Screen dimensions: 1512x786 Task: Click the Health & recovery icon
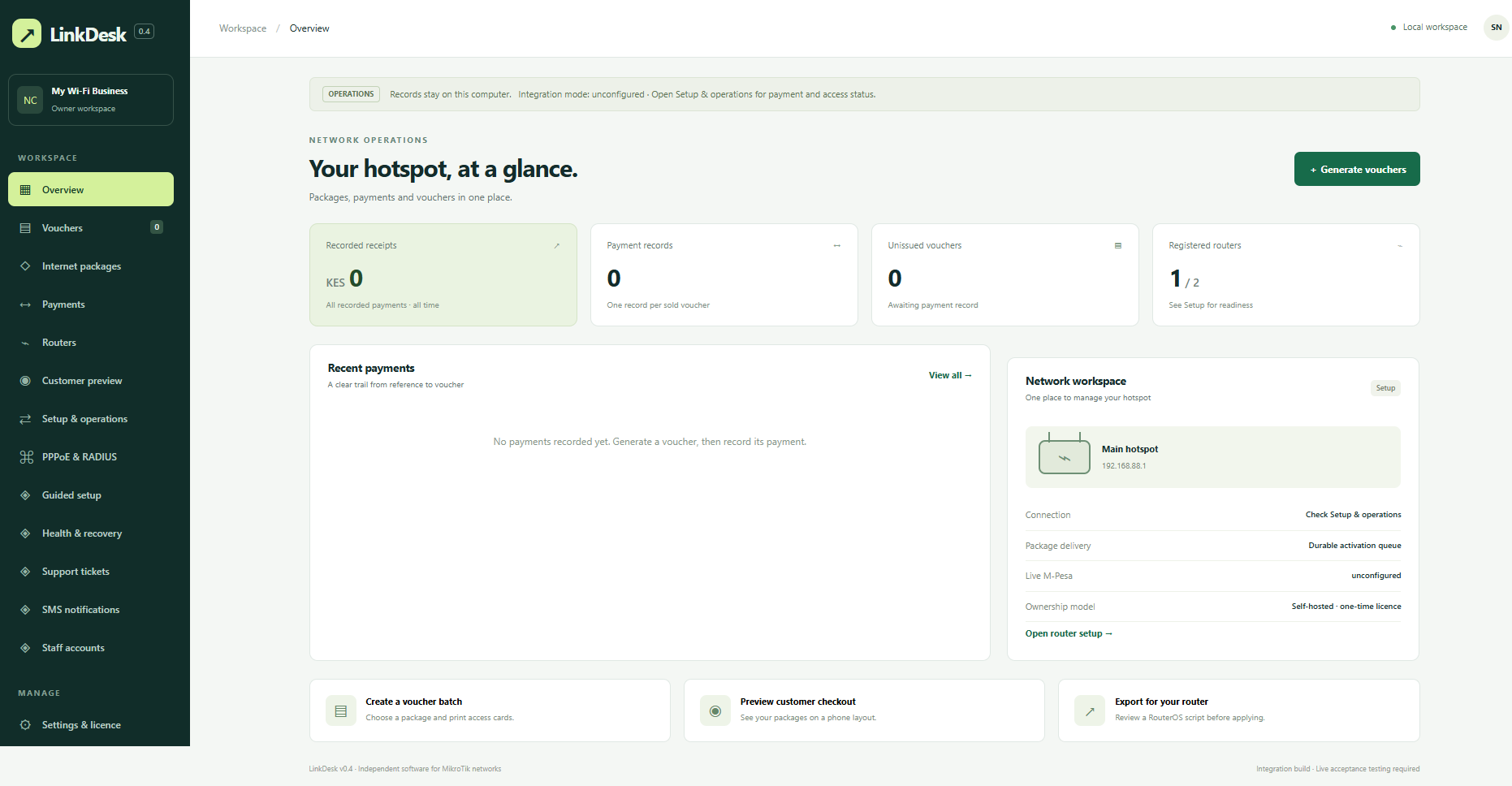coord(25,533)
